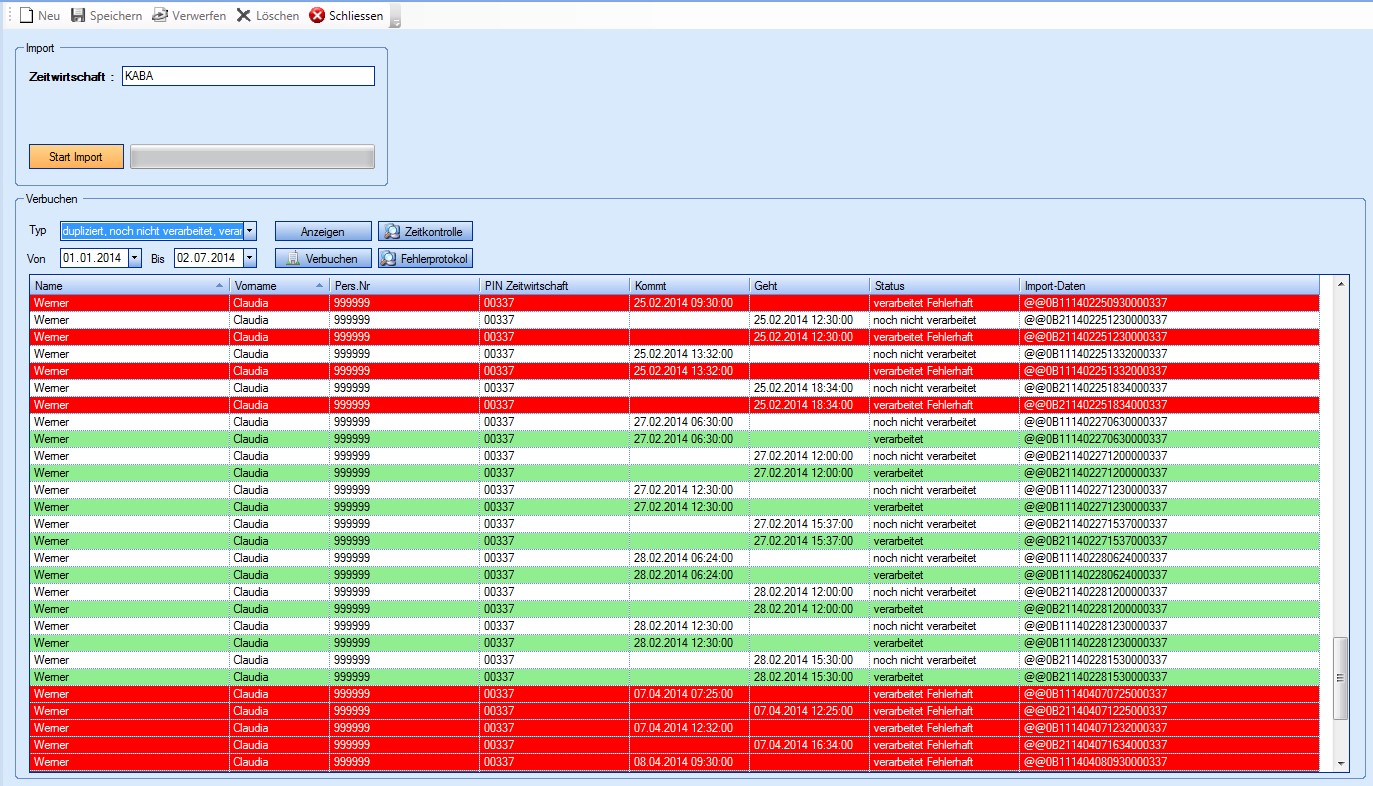Sort by the Geht column header

click(x=809, y=285)
